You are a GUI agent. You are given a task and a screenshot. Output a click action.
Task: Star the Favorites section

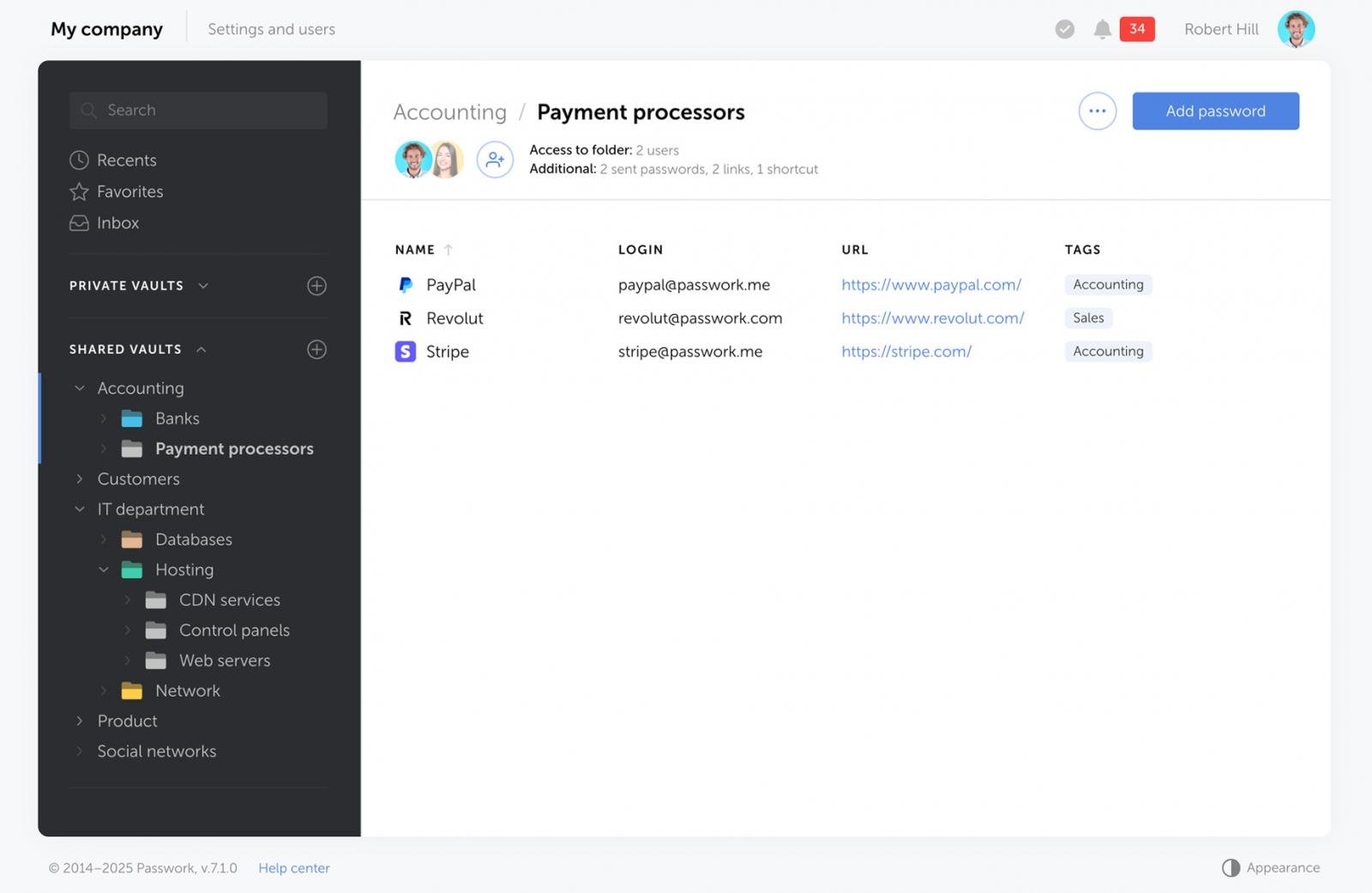click(78, 191)
